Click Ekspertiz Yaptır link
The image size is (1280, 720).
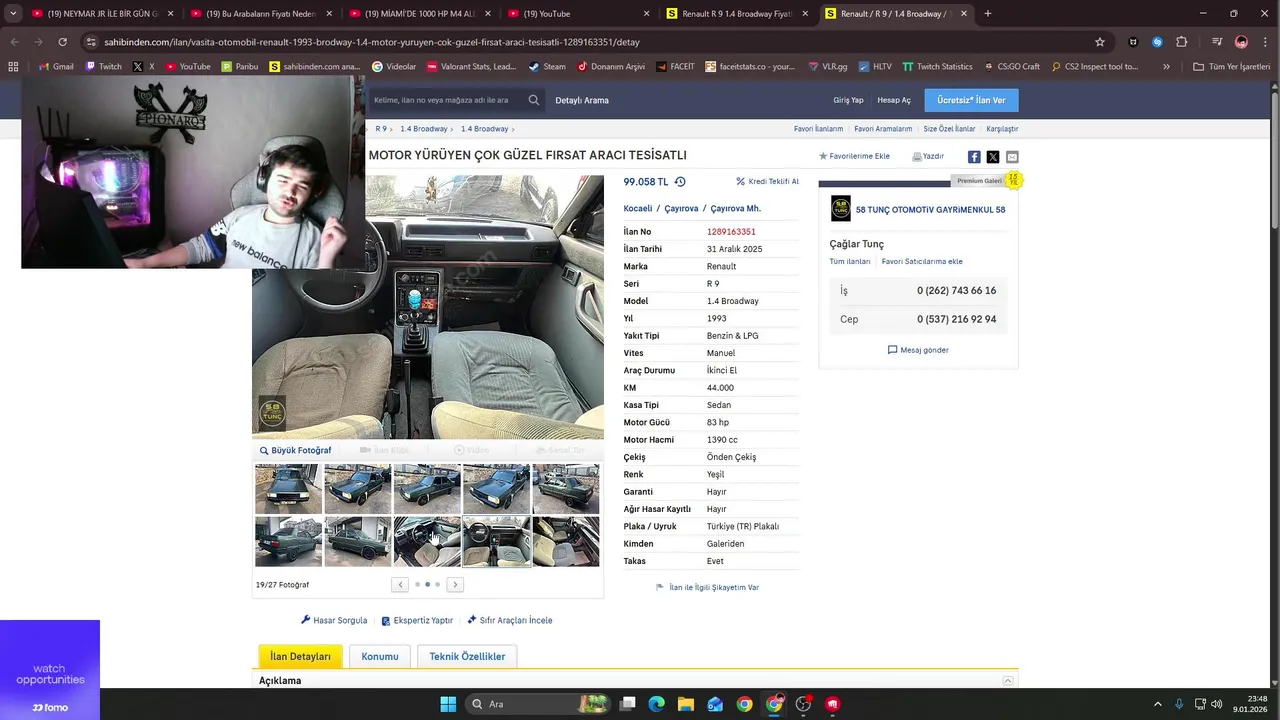tap(417, 620)
